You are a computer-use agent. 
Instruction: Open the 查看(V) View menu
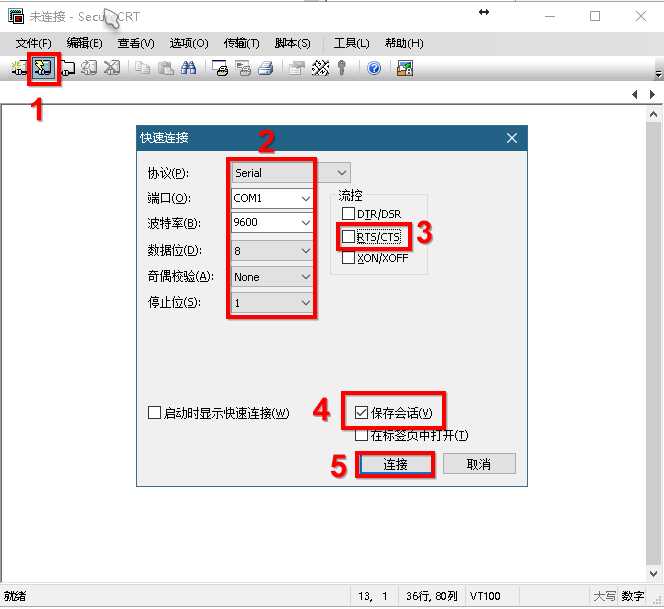pos(136,43)
